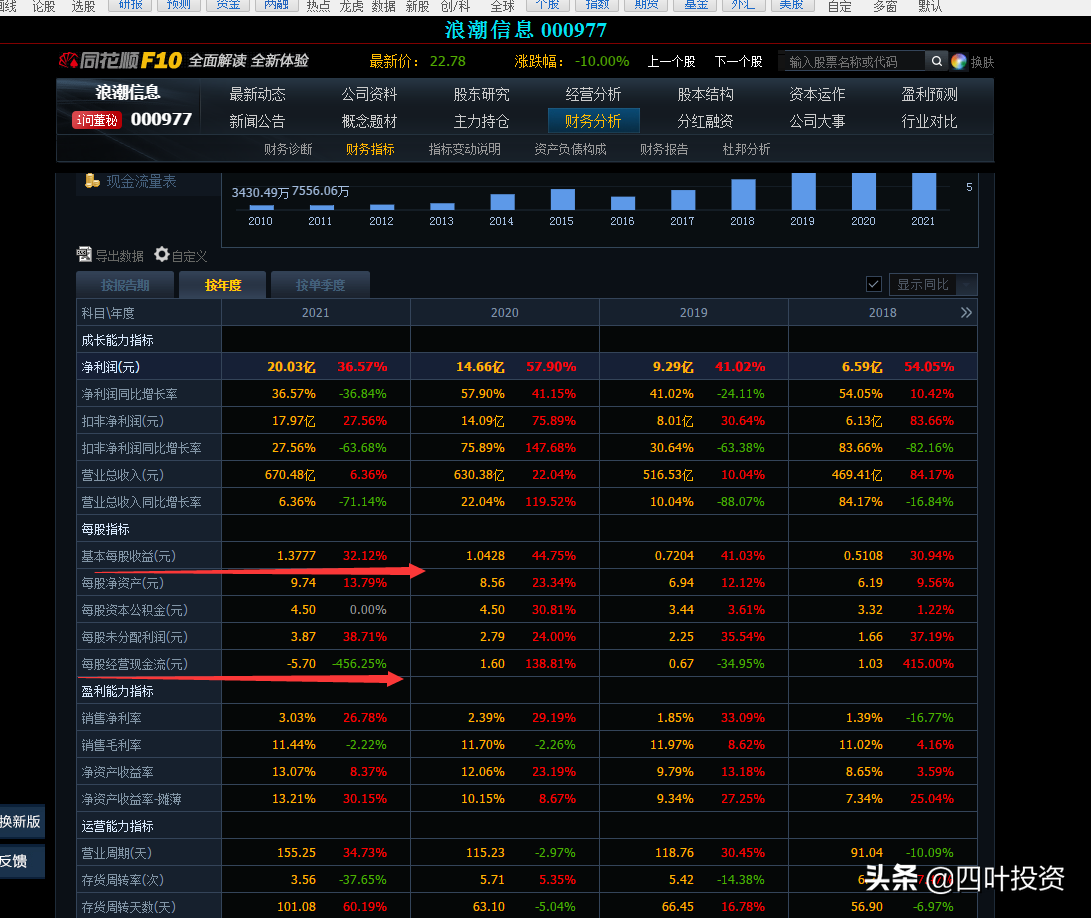Screen dimensions: 1091x918
Task: Expand more years with the >> arrow
Action: 966,312
